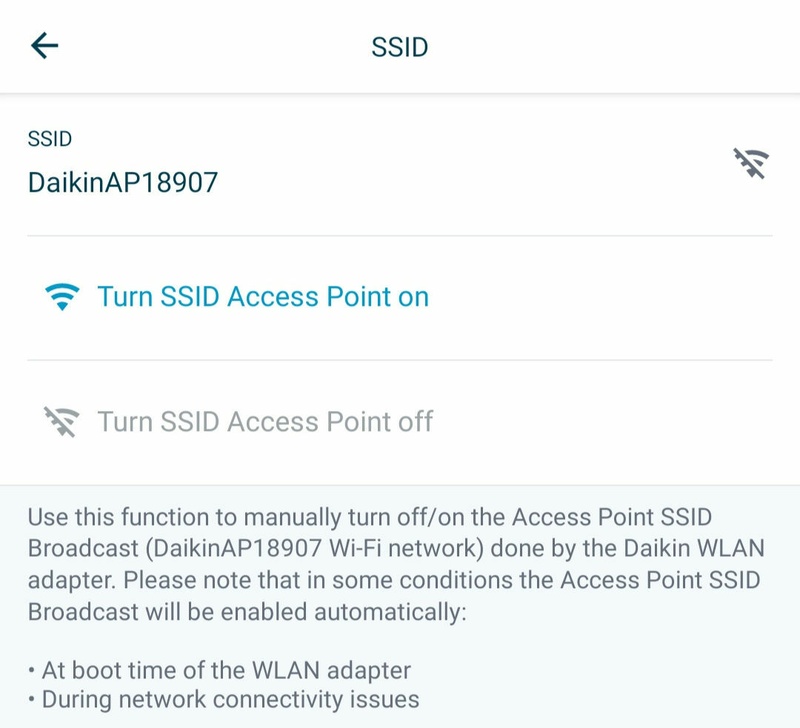Click the small SSID field label

coord(49,140)
